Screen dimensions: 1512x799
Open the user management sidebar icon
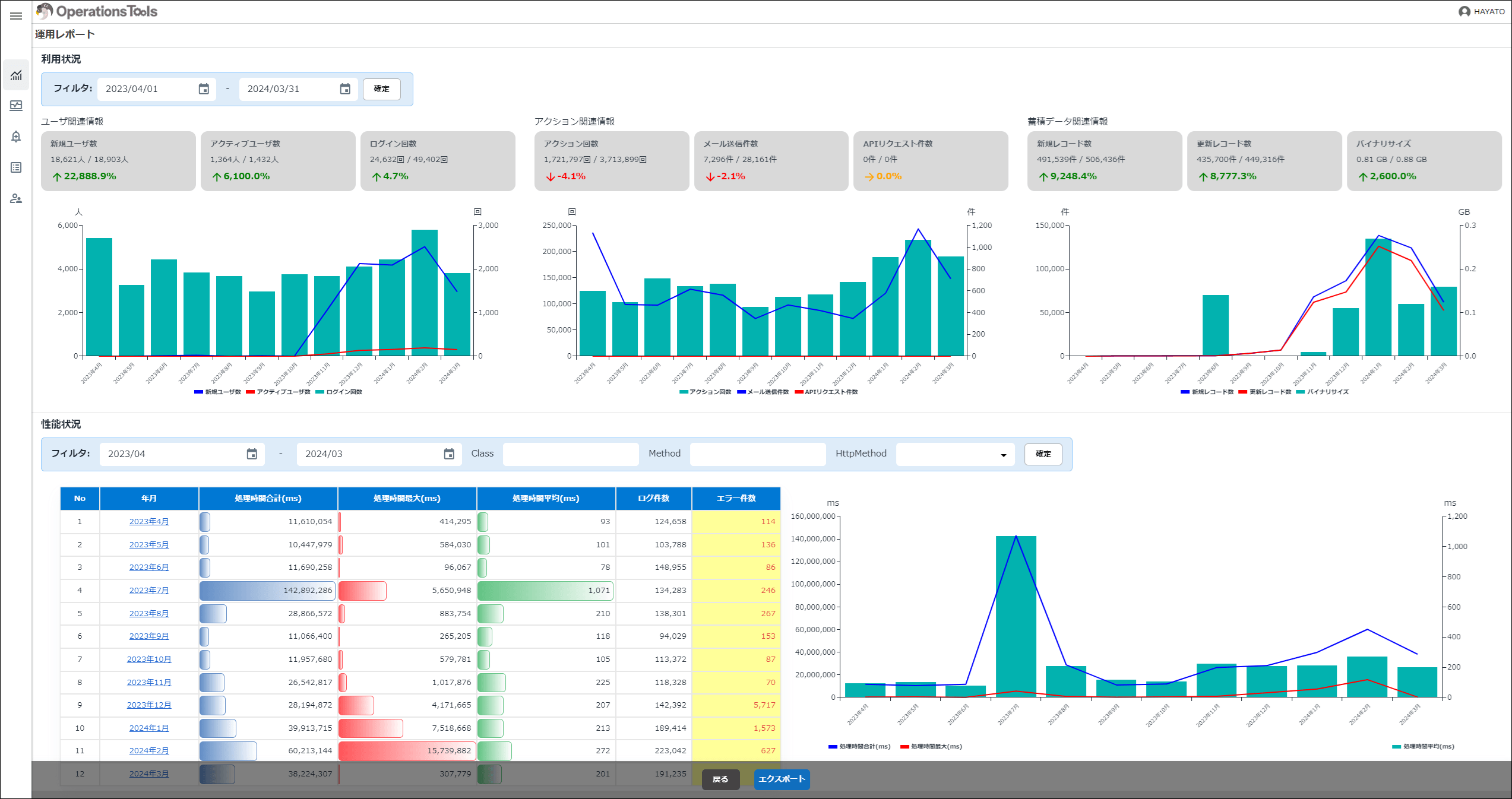click(16, 198)
